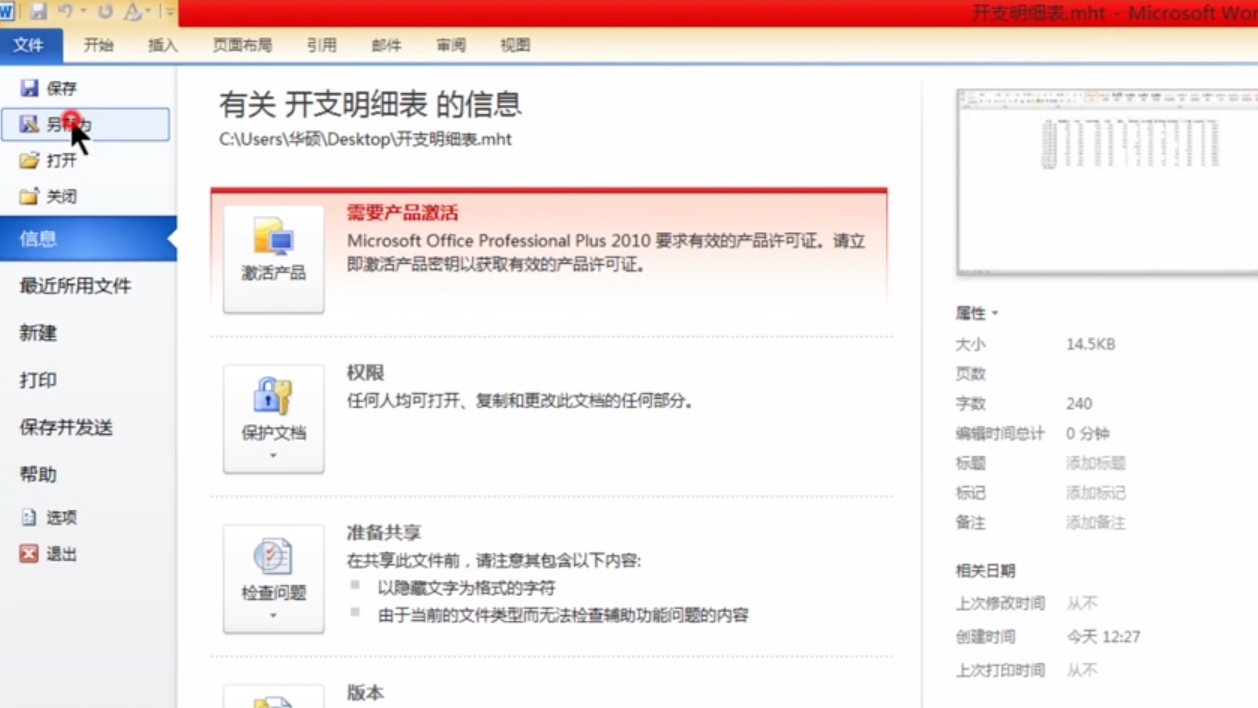The image size is (1258, 708).
Task: Expand the 属性 properties dropdown
Action: pyautogui.click(x=977, y=313)
